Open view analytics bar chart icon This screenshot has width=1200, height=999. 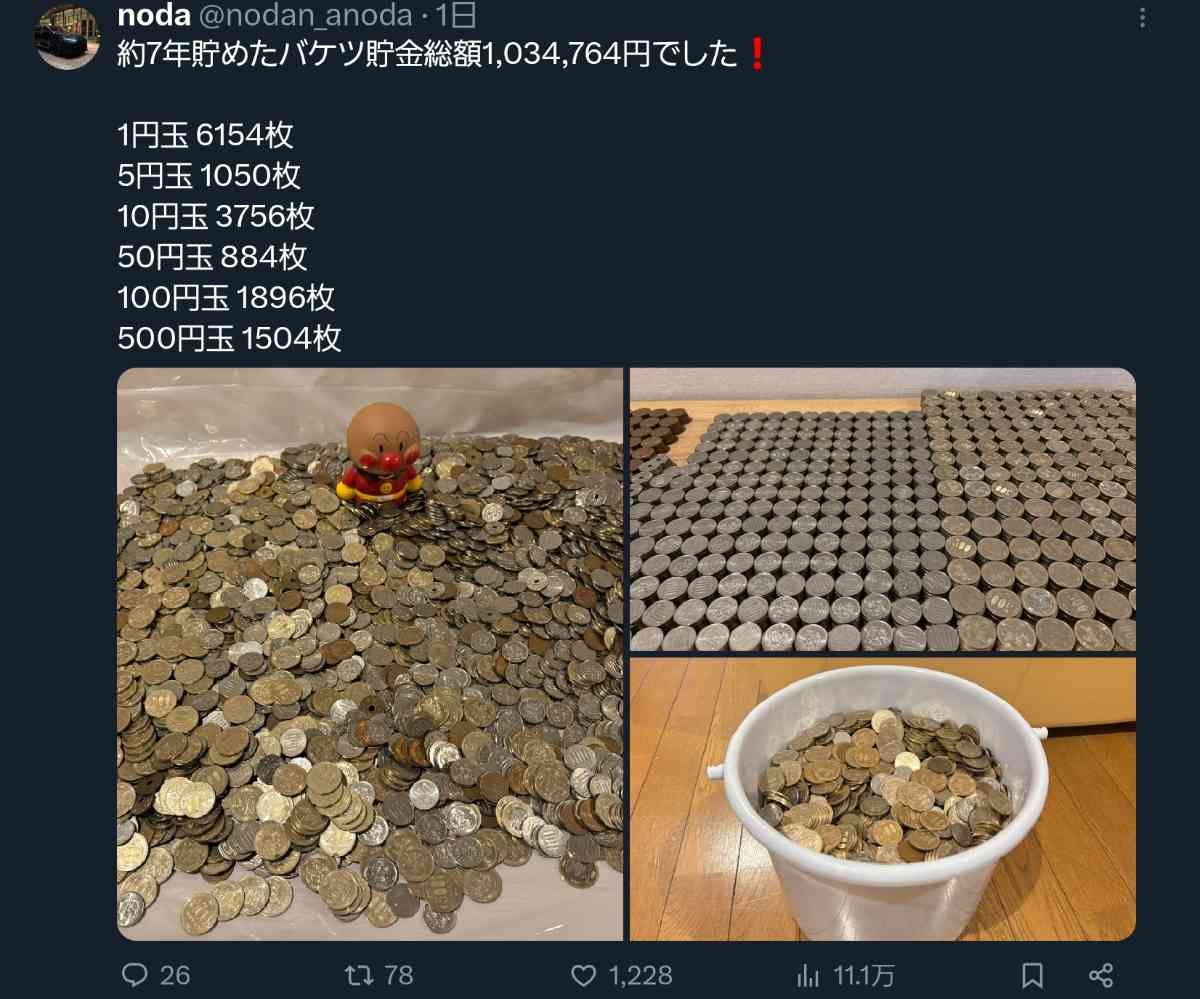(807, 974)
